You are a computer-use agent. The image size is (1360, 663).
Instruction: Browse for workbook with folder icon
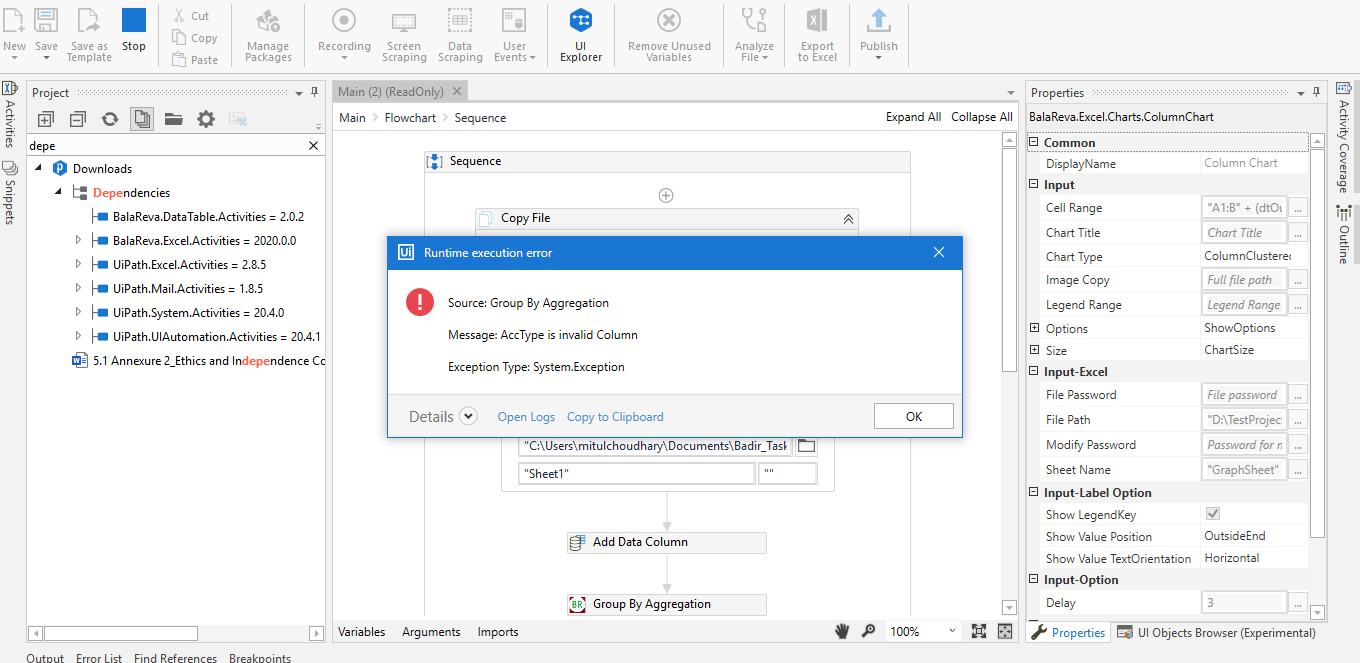tap(806, 446)
